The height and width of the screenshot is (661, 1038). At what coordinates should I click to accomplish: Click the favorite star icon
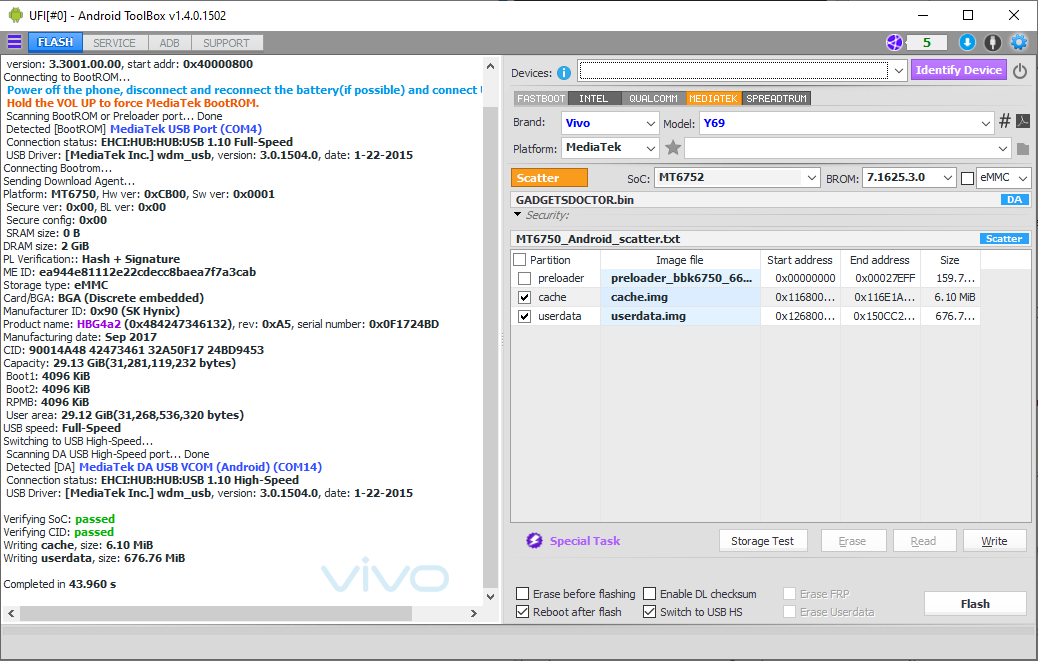click(673, 148)
